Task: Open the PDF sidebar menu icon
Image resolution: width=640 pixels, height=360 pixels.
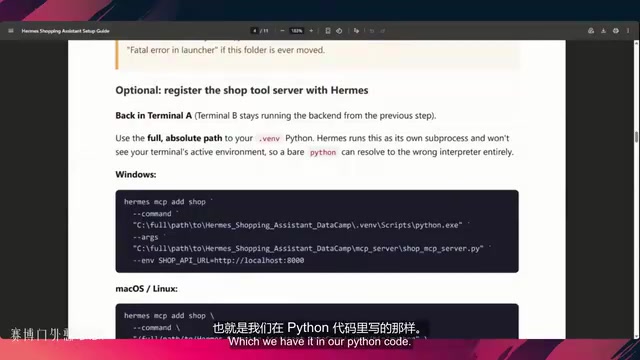Action: pos(11,31)
